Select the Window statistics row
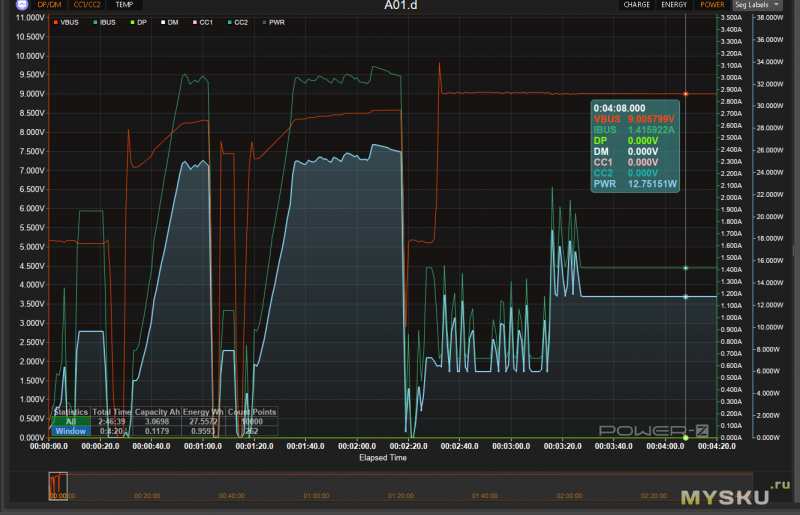800x515 pixels. click(164, 431)
